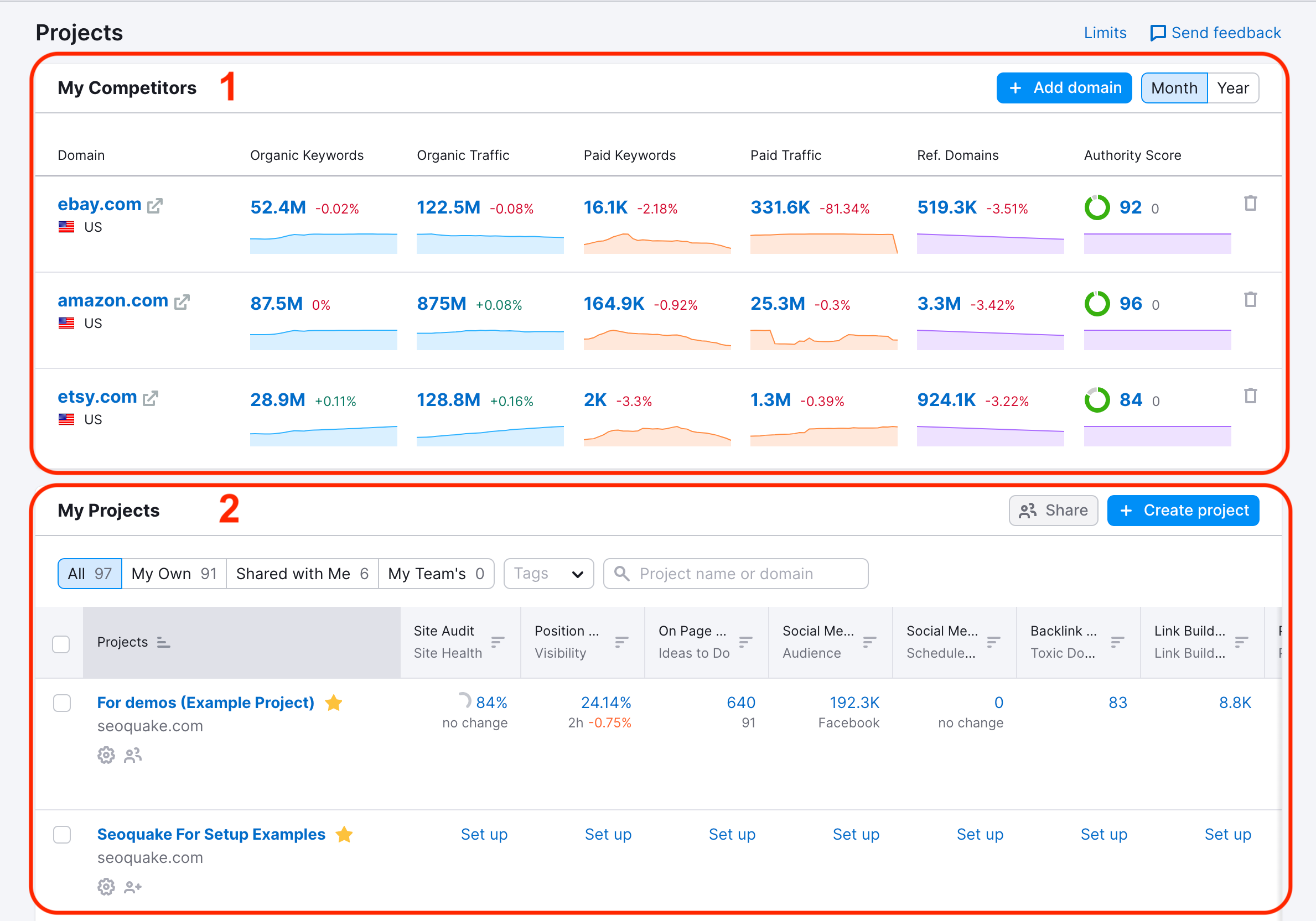Click the Send feedback chat icon

point(1158,33)
